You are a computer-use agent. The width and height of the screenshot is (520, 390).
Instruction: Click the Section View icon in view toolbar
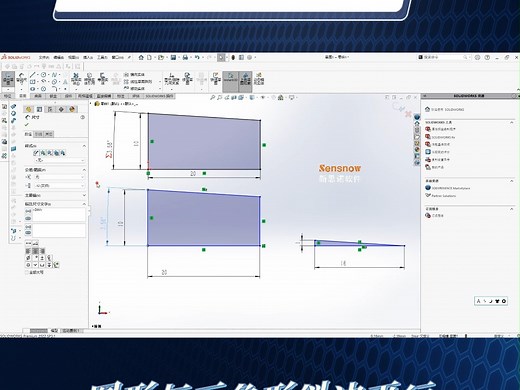[x=234, y=98]
